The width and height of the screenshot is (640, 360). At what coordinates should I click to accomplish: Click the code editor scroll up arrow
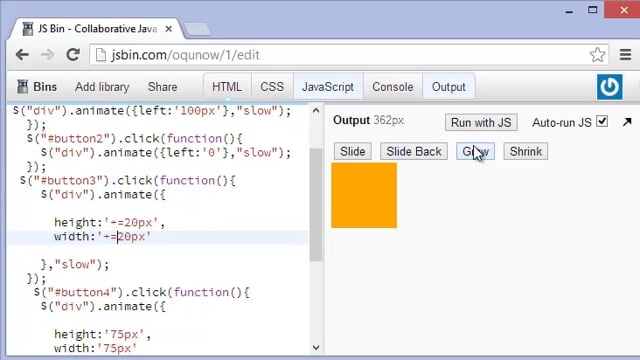[316, 111]
